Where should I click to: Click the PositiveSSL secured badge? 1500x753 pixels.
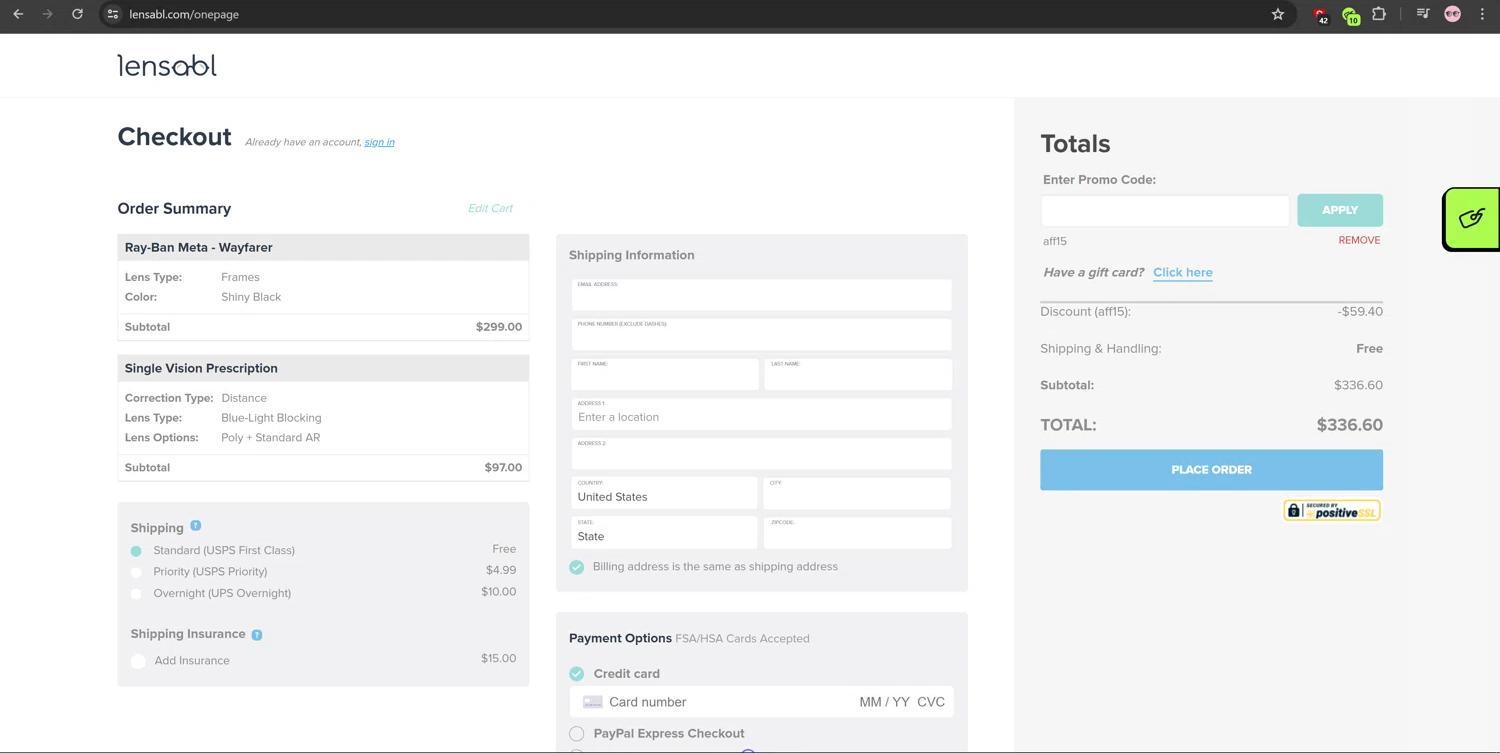[1332, 510]
